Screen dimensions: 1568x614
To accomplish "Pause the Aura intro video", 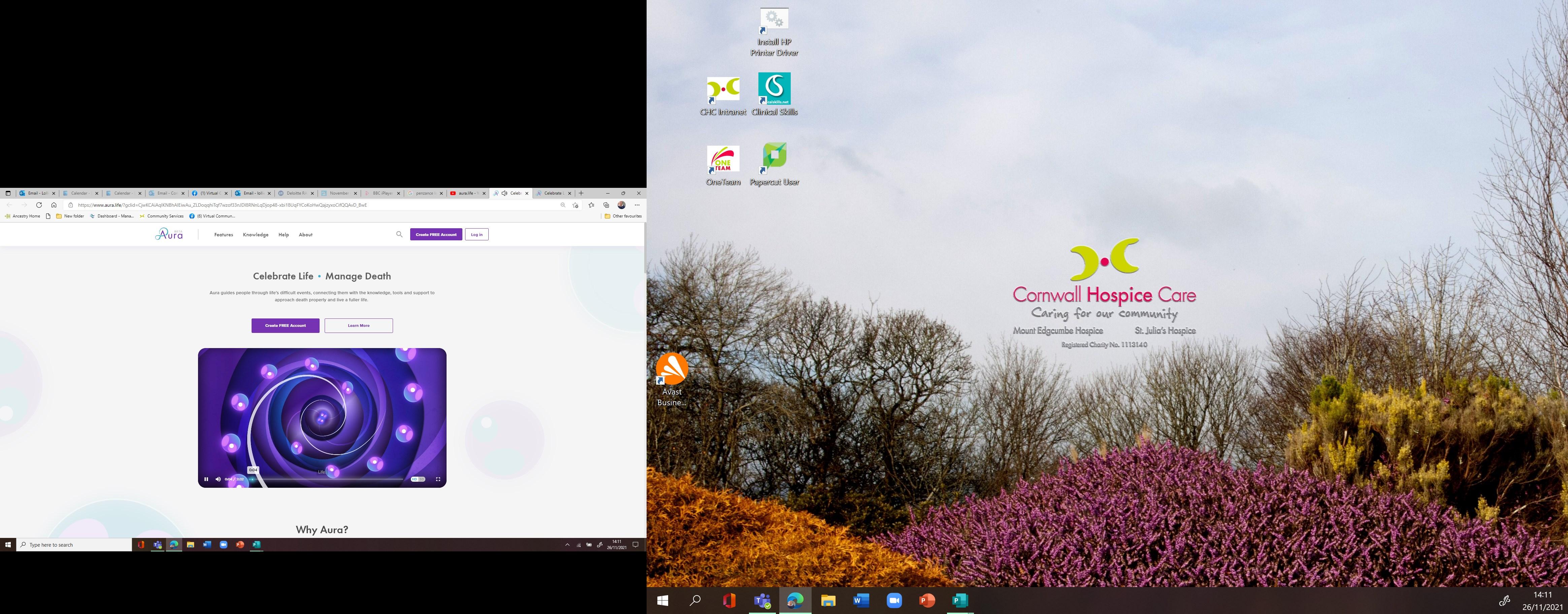I will (x=206, y=479).
